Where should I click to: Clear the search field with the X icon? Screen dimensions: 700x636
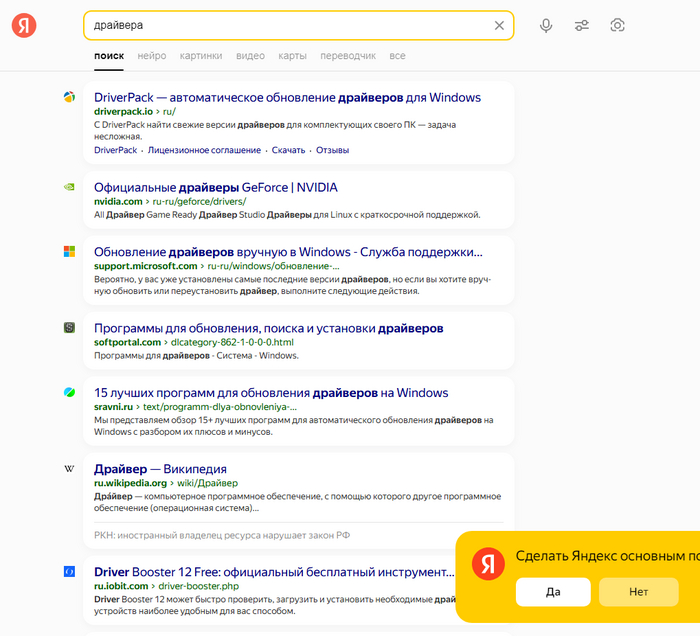pos(499,25)
